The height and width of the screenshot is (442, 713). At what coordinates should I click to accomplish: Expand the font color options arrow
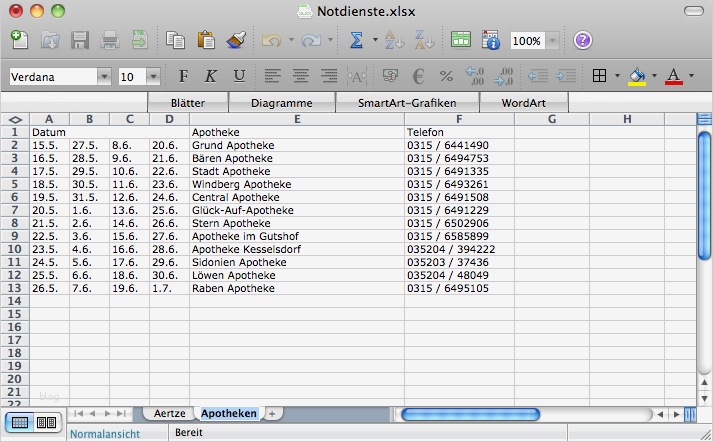tap(691, 75)
